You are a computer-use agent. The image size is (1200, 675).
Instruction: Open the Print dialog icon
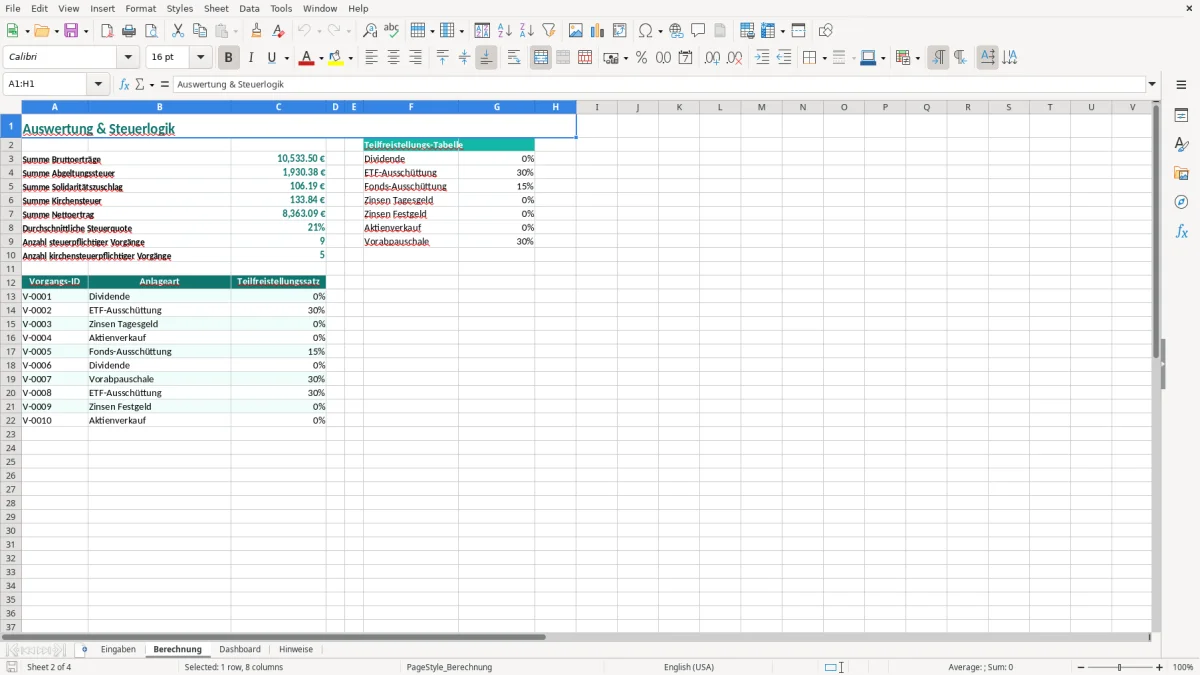point(129,31)
